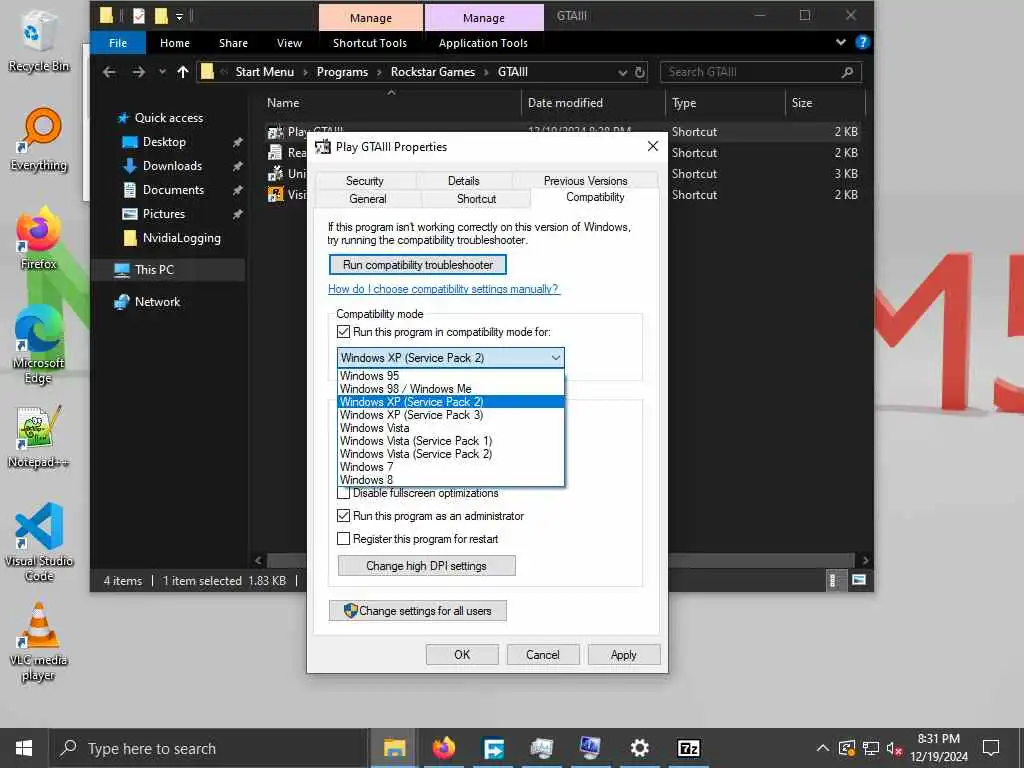Switch to large thumbnails view icon

[859, 580]
